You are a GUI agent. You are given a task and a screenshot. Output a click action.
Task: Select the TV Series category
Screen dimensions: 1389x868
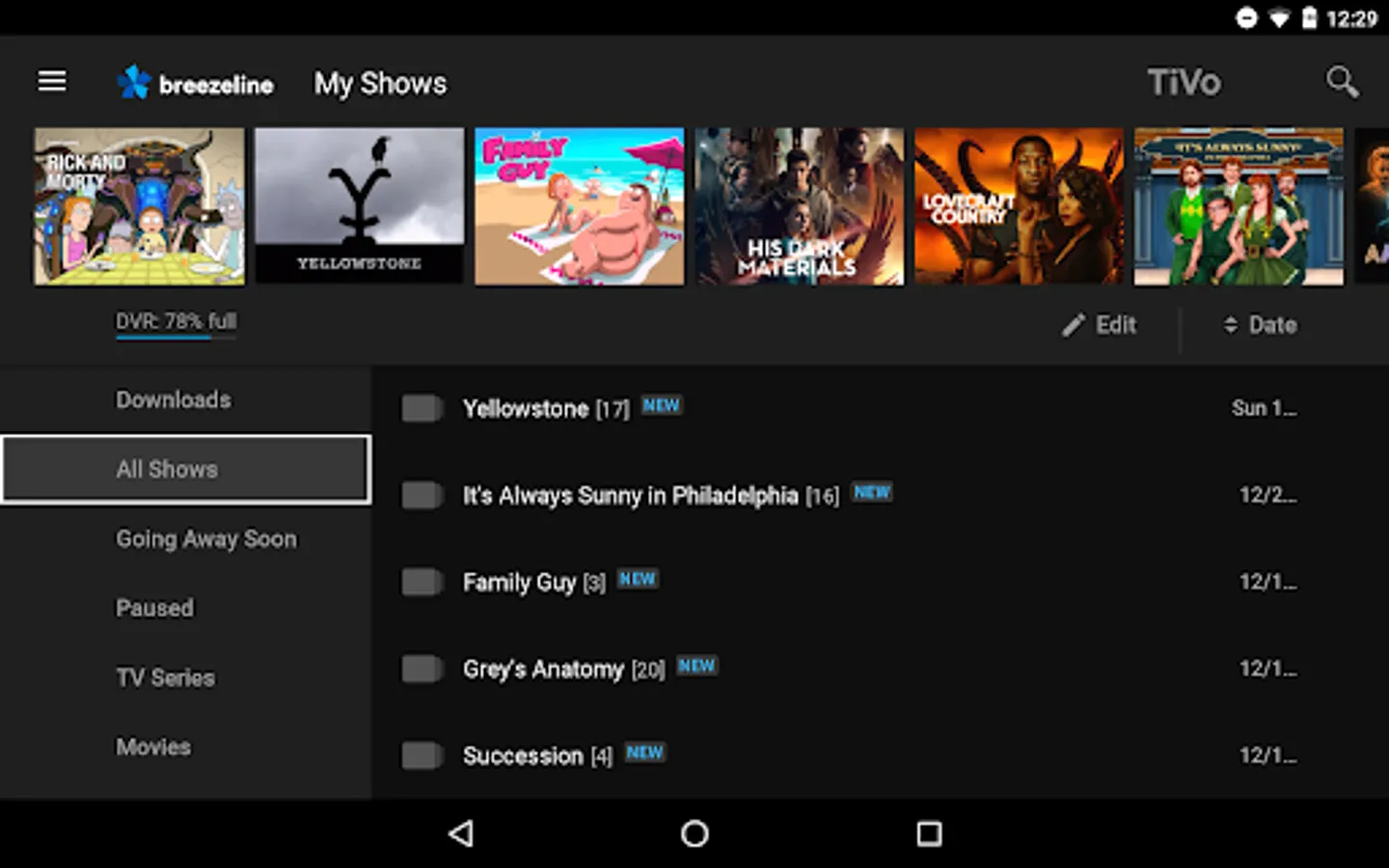pos(185,677)
